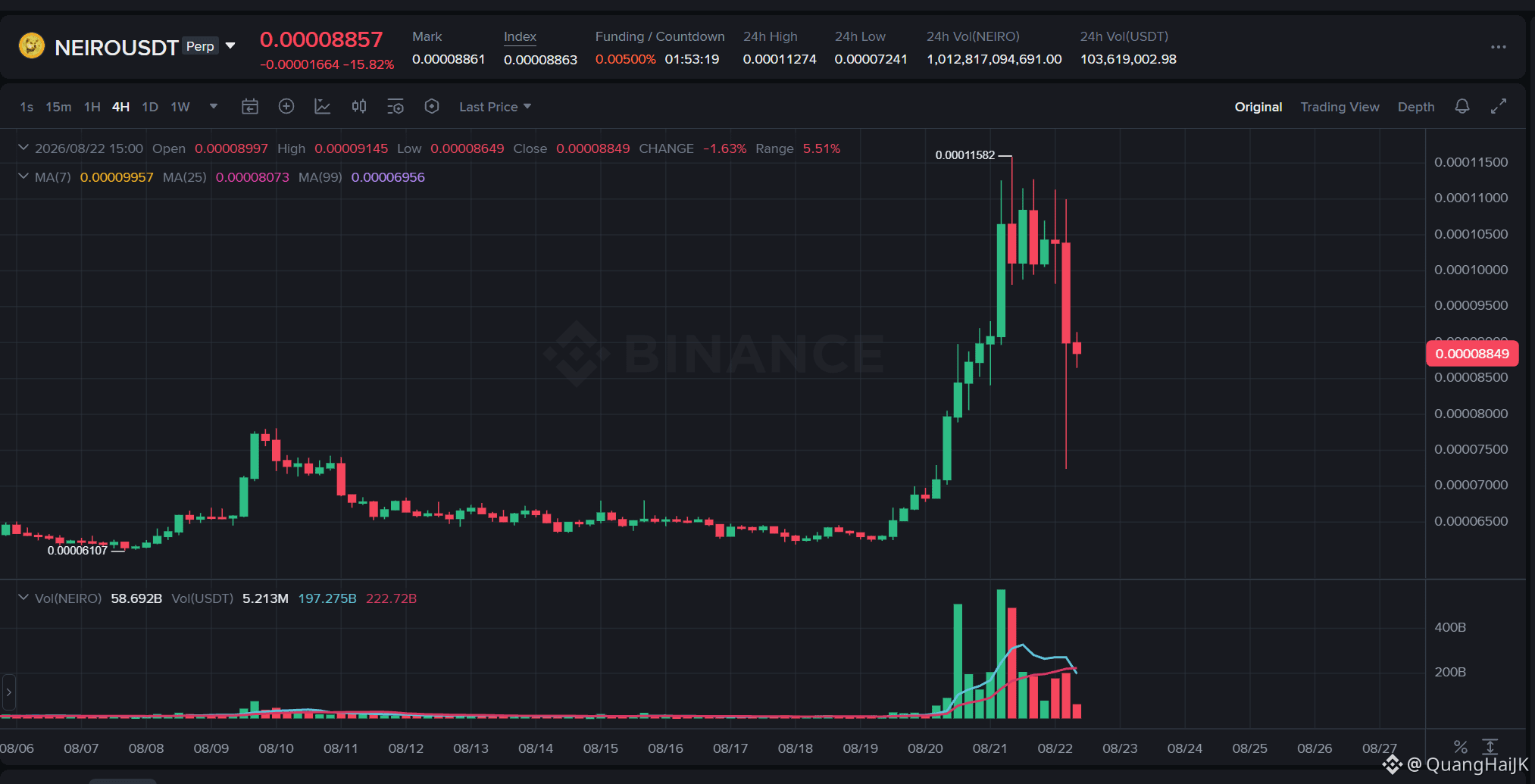Select the 4H time interval

click(121, 107)
